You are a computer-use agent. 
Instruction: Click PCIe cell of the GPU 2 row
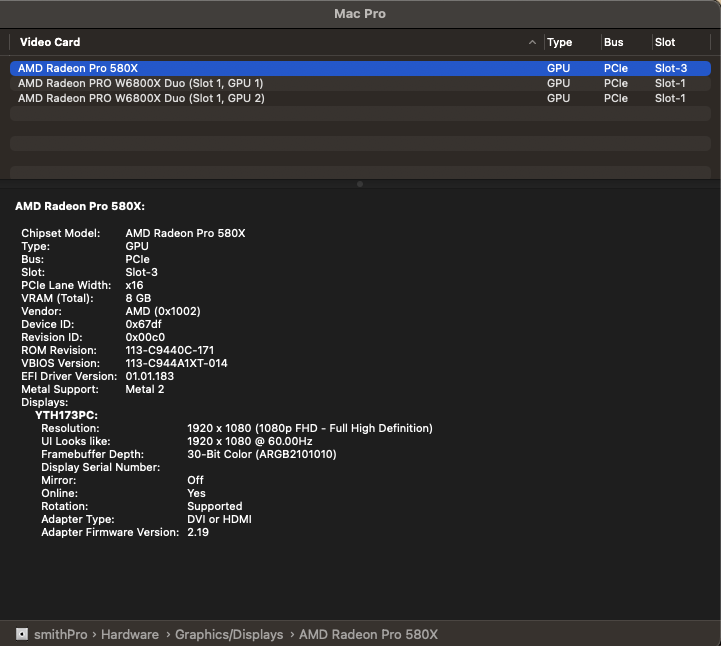coord(616,98)
